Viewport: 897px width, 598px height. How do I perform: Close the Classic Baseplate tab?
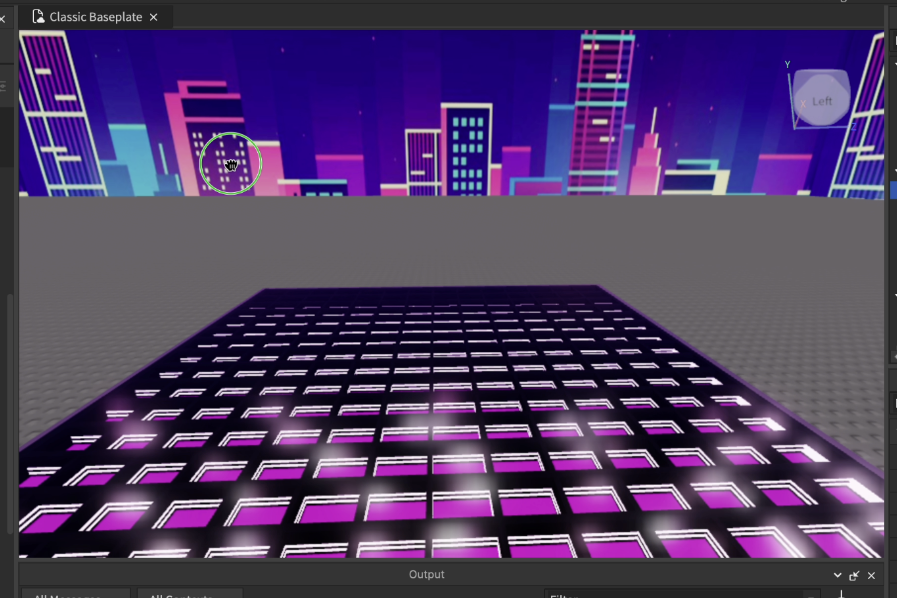coord(153,18)
